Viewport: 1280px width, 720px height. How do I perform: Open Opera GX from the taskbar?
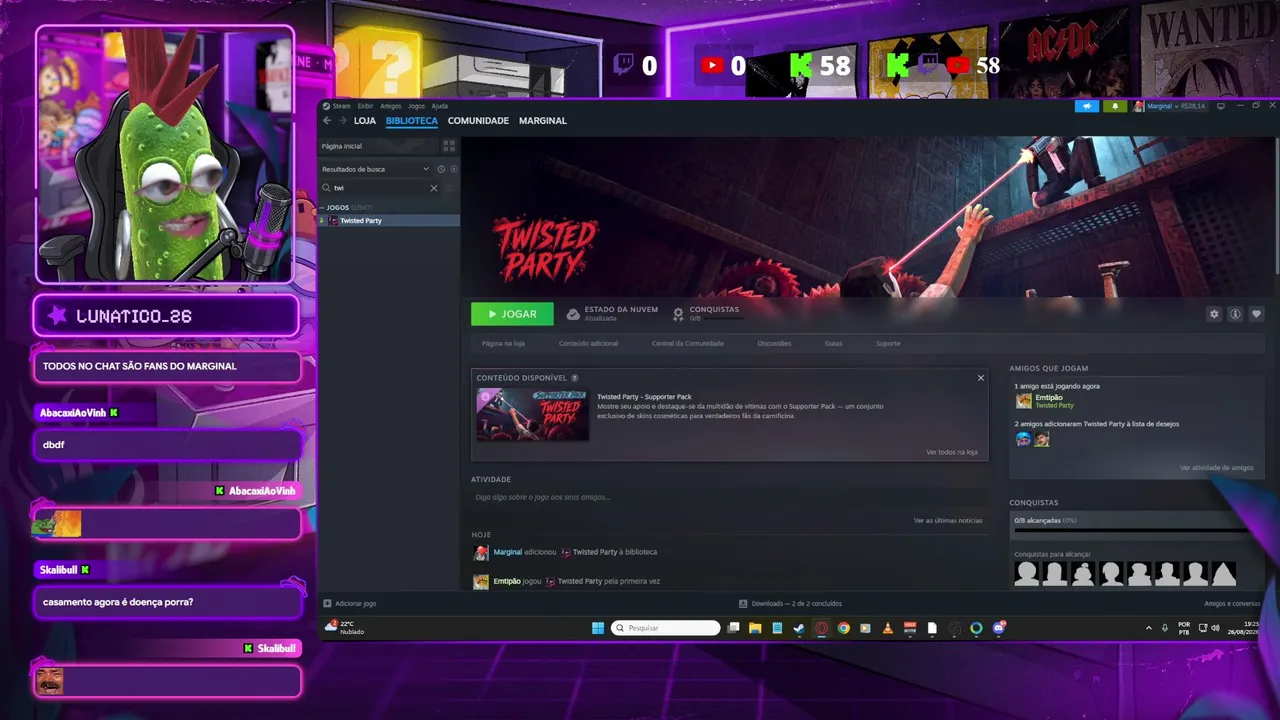pyautogui.click(x=821, y=628)
